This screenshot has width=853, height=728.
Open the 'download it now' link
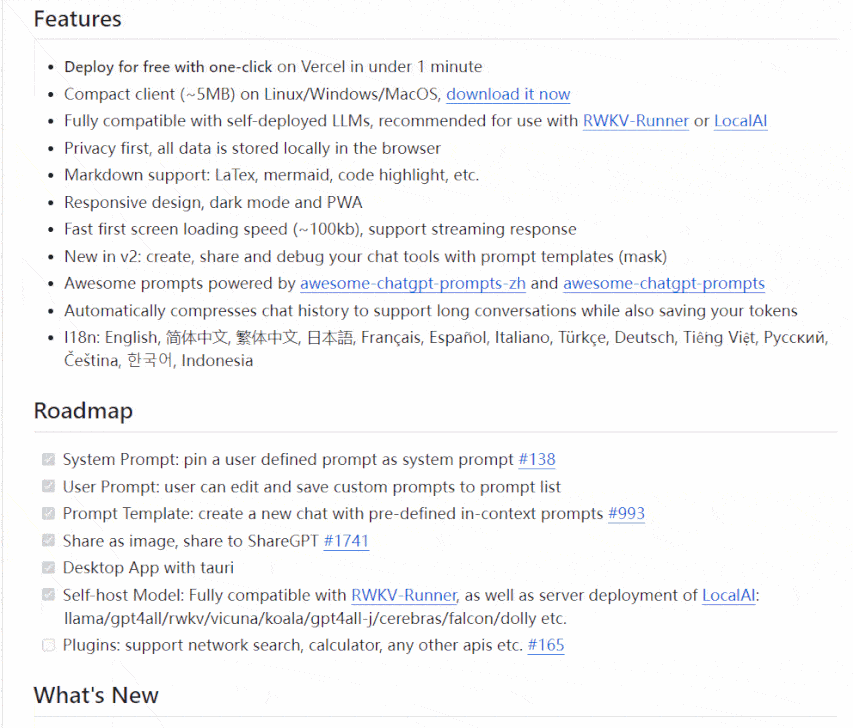pos(508,94)
